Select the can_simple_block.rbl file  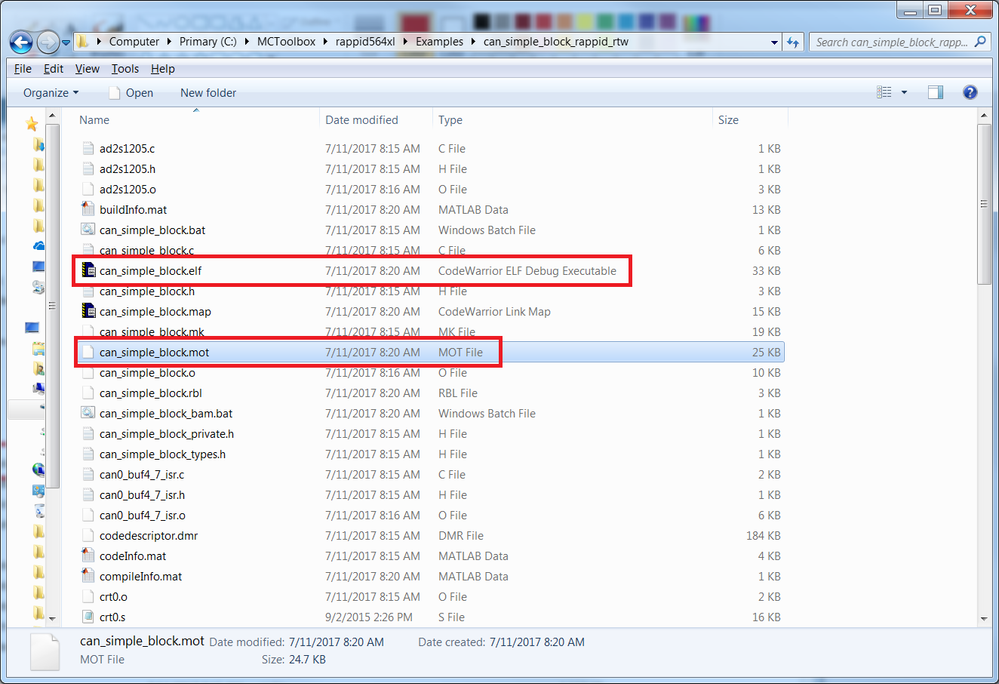150,393
